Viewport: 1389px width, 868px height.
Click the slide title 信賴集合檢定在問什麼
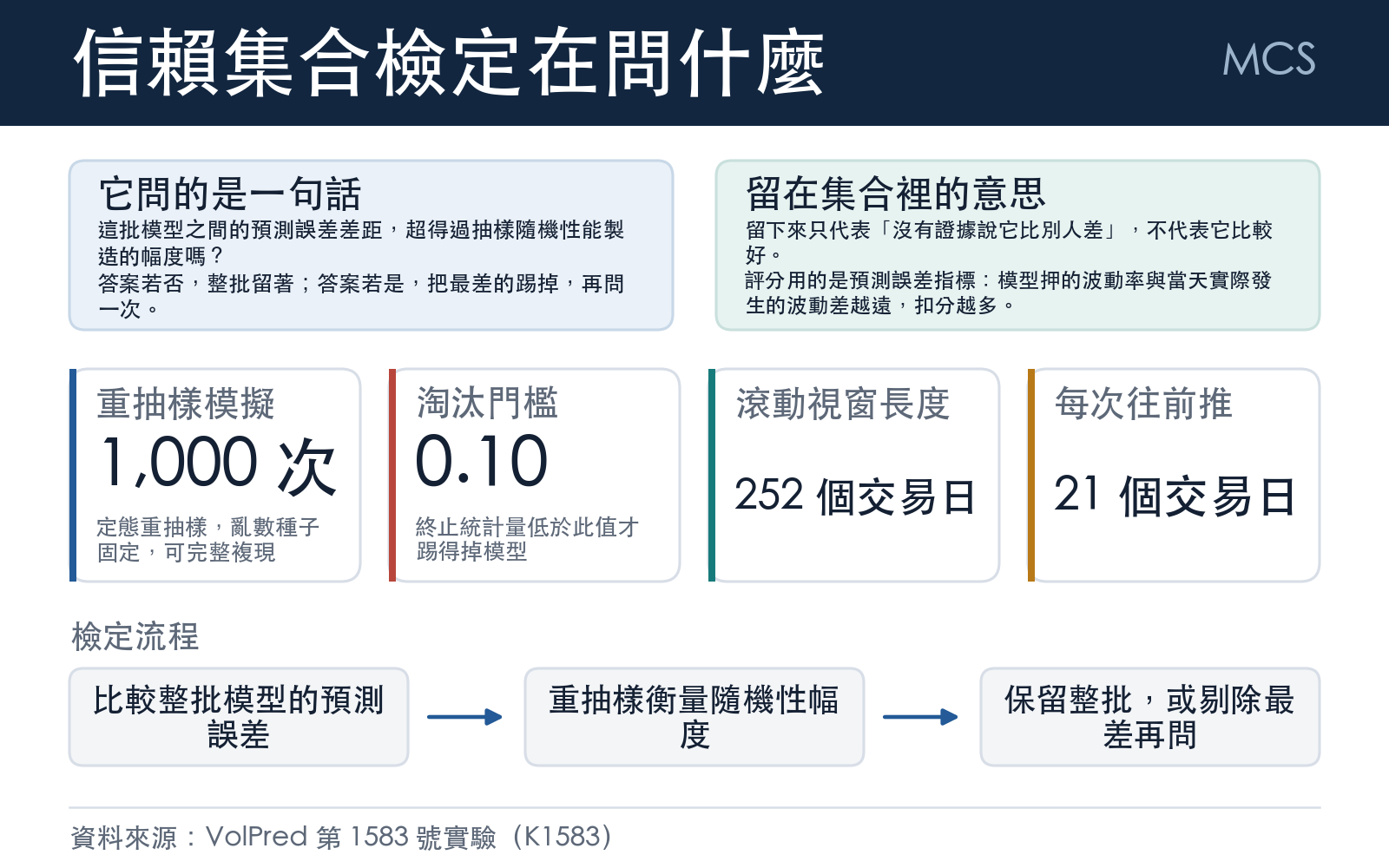click(449, 62)
